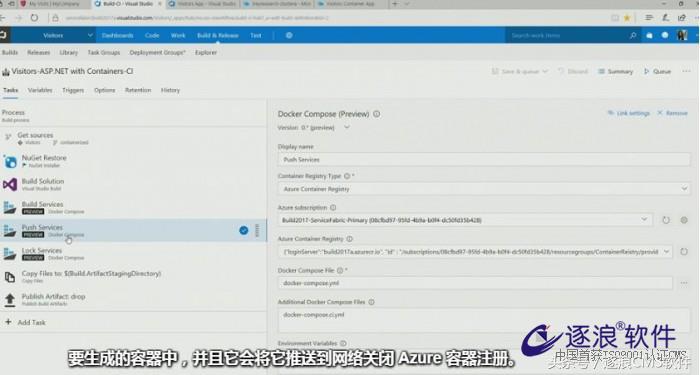Go to Task Groups page
The height and width of the screenshot is (375, 700).
(x=104, y=52)
